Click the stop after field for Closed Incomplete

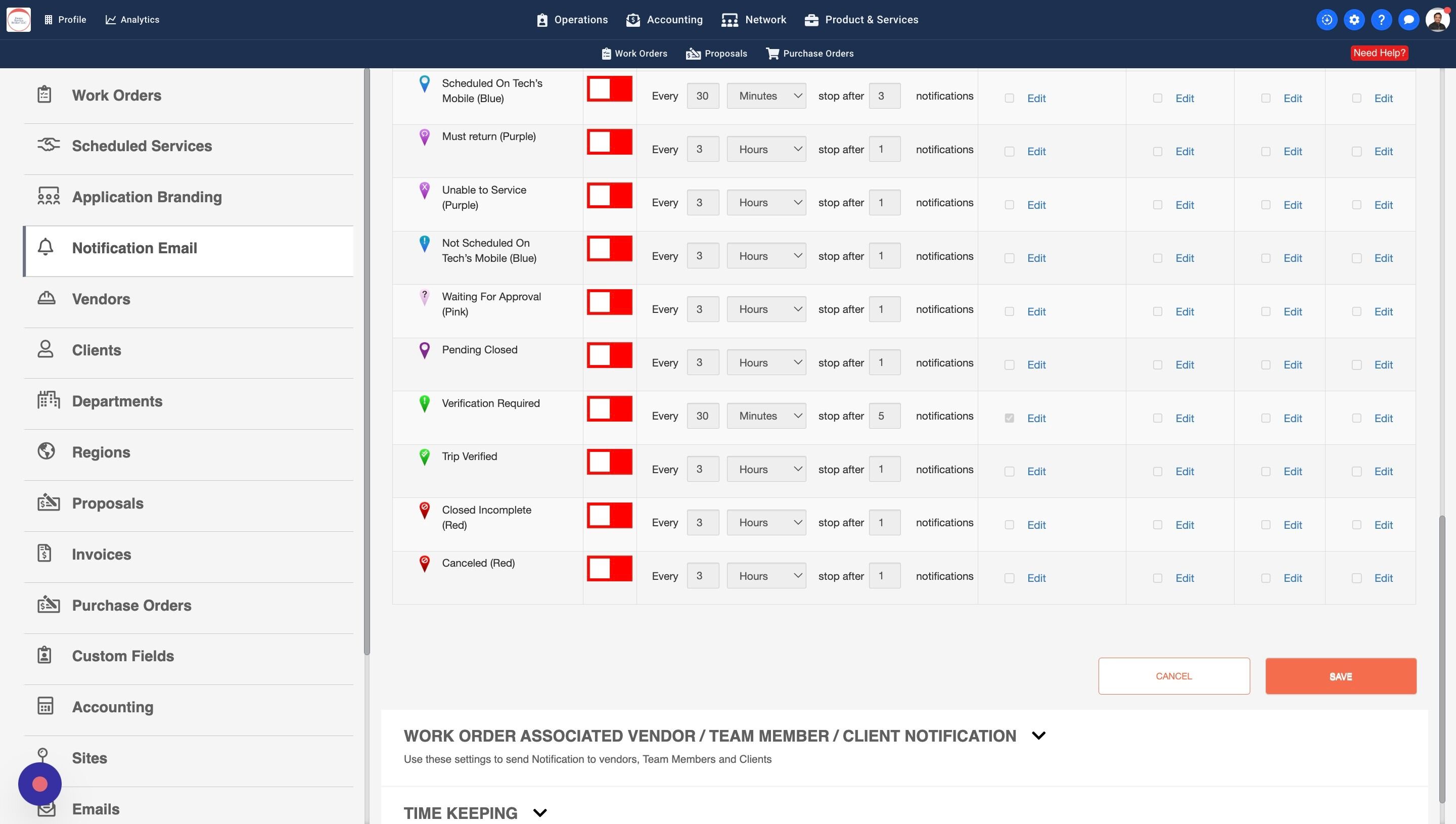[884, 522]
